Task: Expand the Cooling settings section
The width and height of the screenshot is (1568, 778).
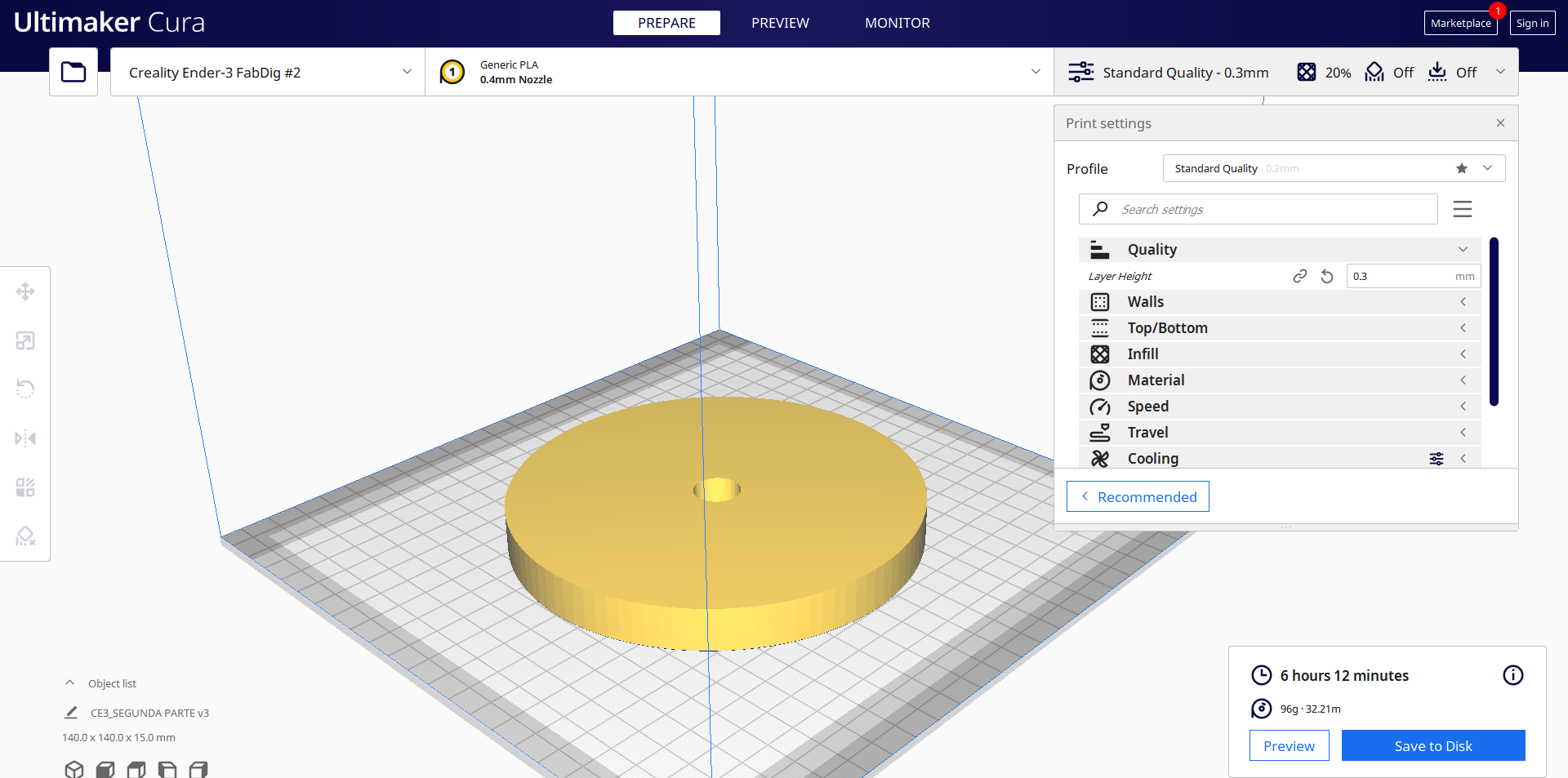Action: [1280, 458]
